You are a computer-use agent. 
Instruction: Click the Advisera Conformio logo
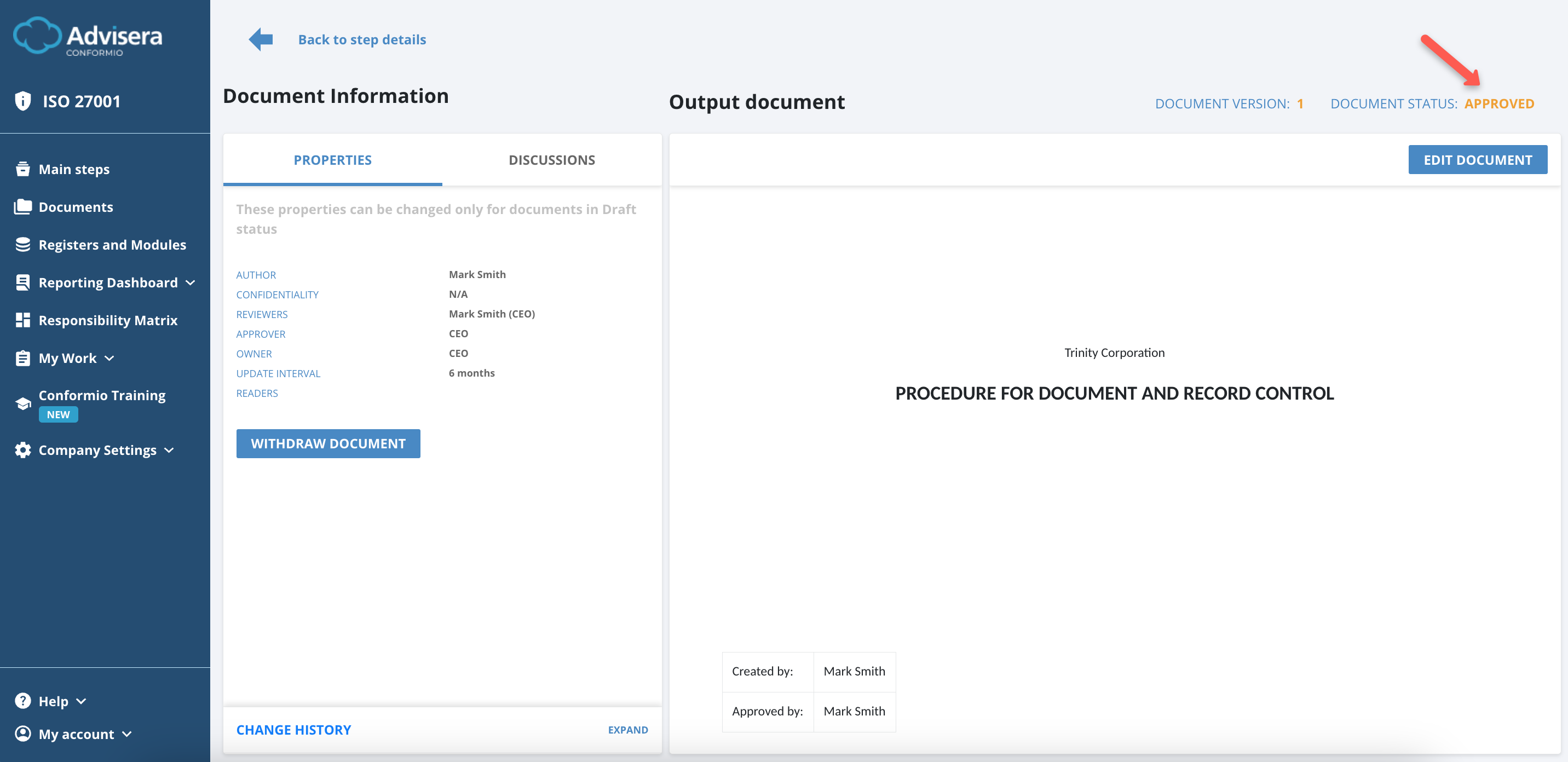coord(88,37)
